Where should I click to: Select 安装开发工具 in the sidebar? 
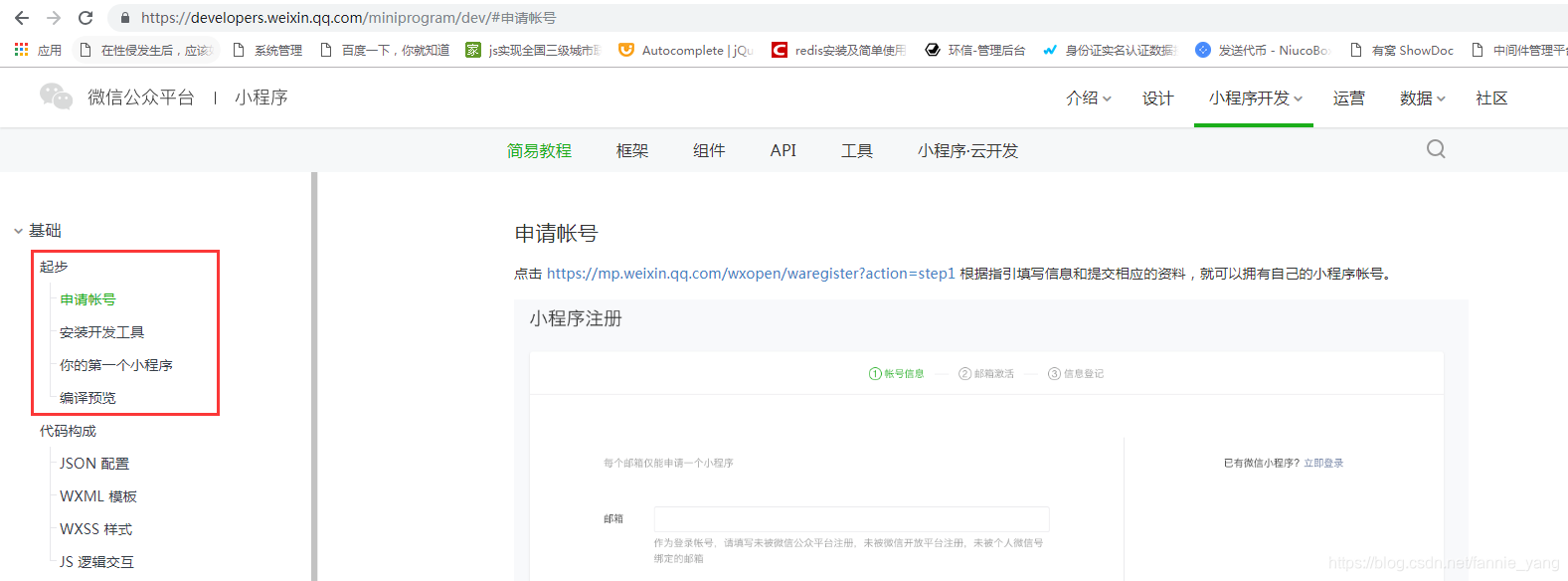[101, 332]
